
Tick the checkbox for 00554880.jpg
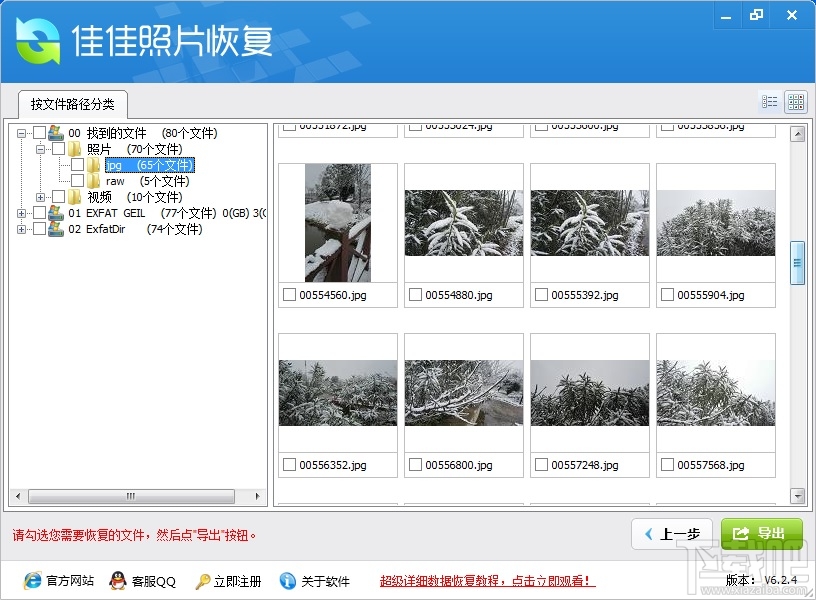415,295
